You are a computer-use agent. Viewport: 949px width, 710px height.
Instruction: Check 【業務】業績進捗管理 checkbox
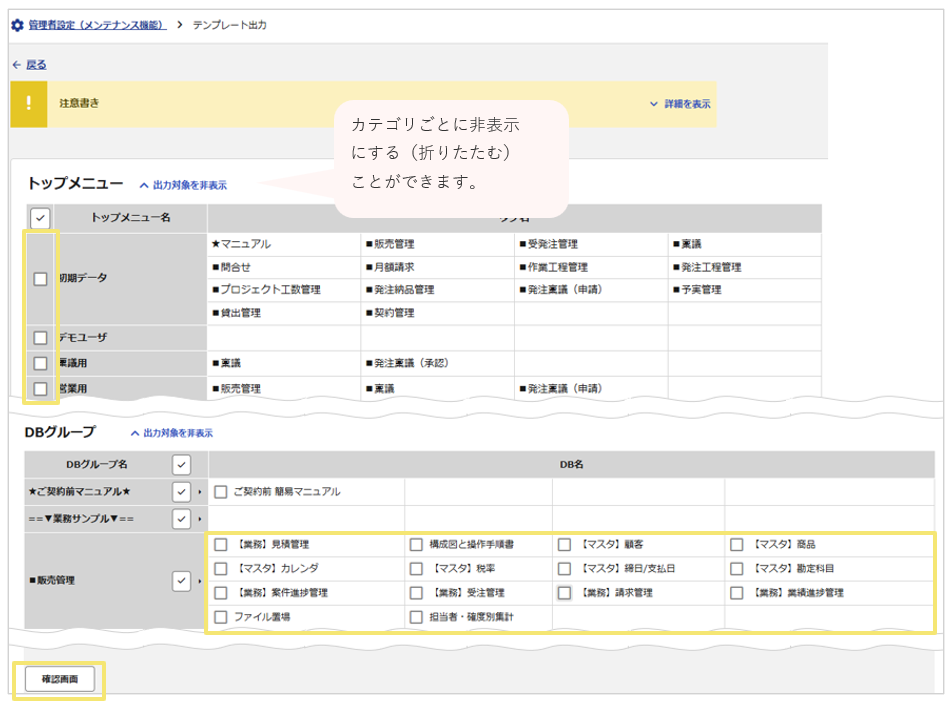tap(737, 593)
